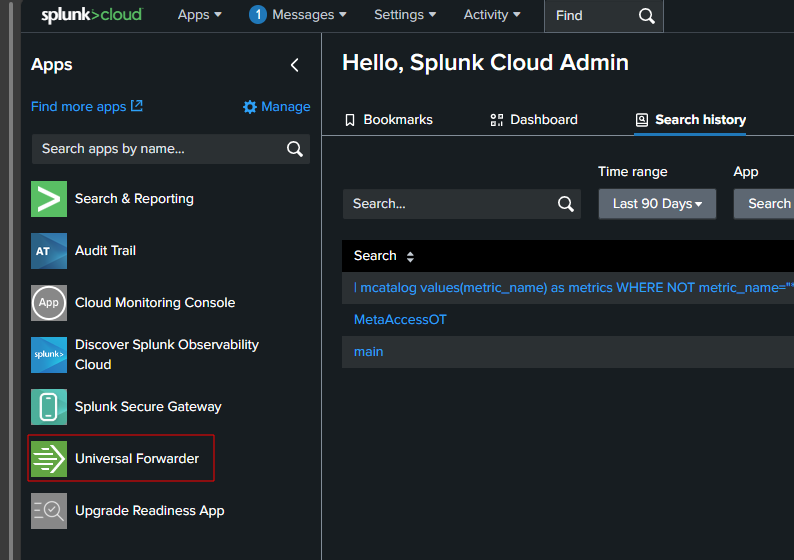
Task: Open the Last 90 Days time range dropdown
Action: coord(657,204)
